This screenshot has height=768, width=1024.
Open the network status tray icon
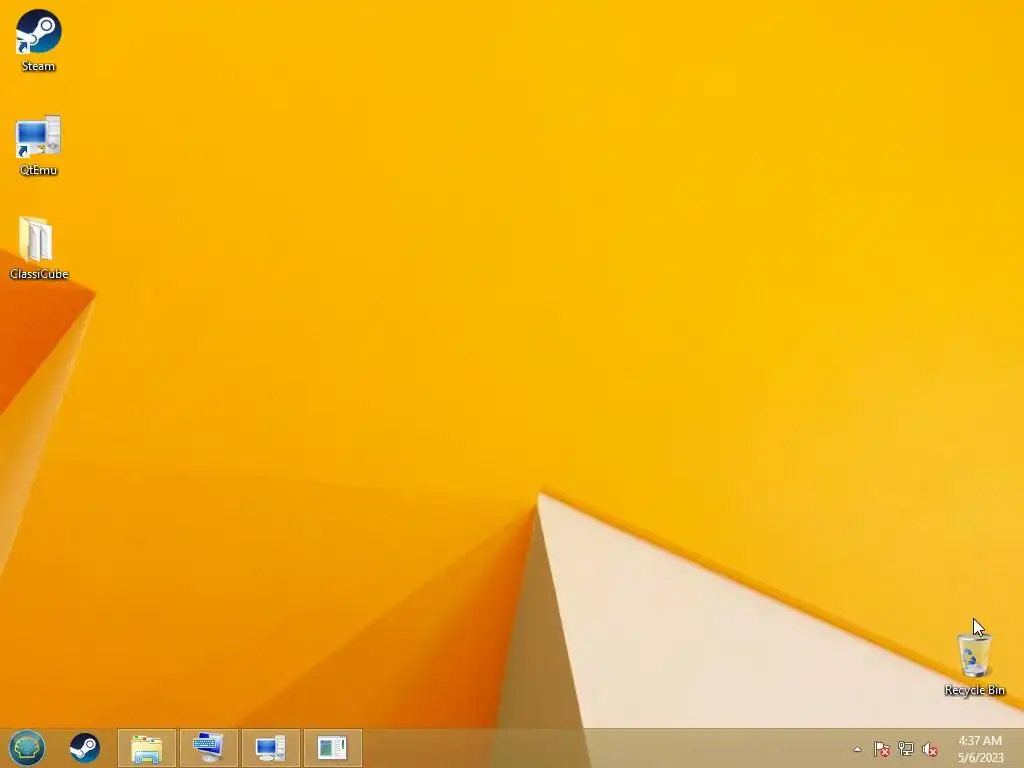[906, 749]
